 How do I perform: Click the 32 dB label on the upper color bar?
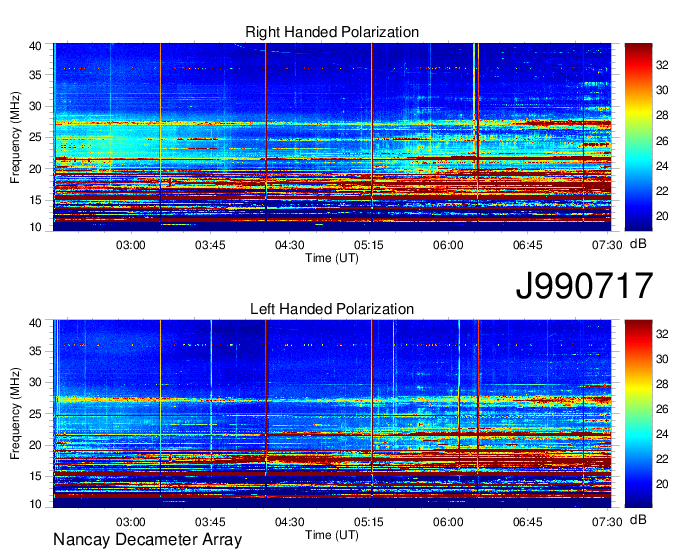(x=662, y=65)
